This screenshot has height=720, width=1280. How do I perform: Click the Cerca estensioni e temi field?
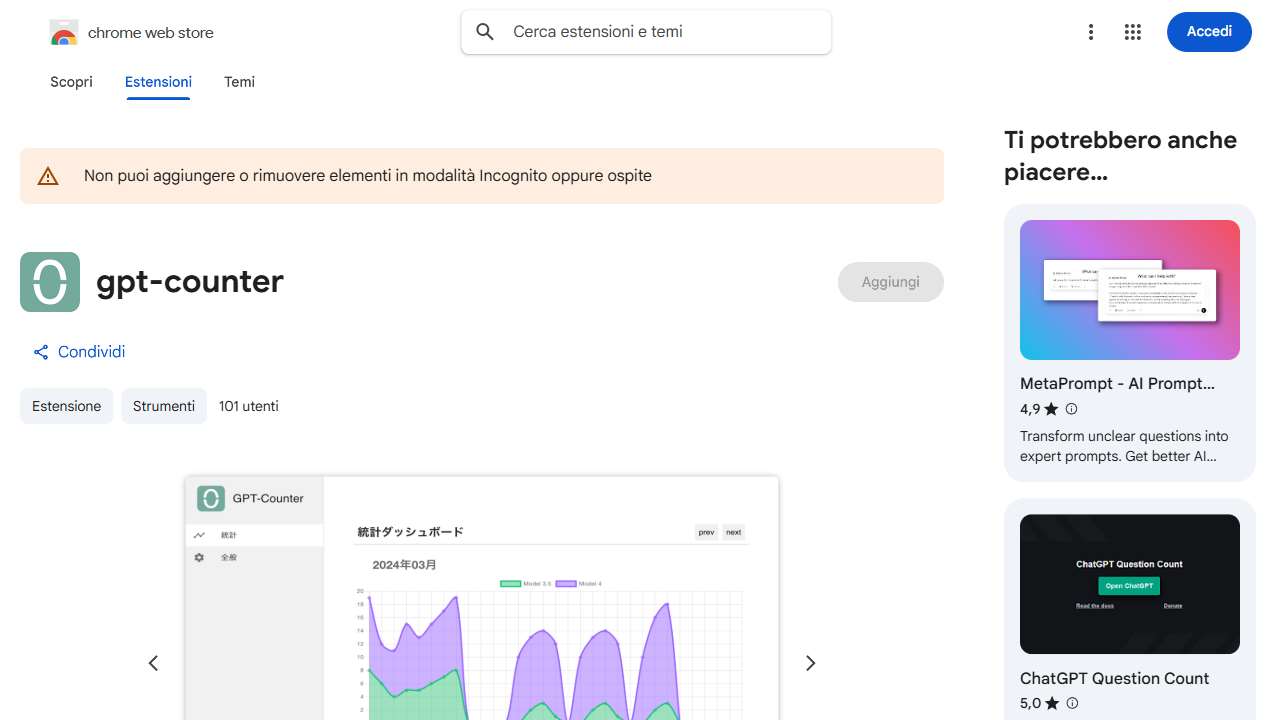(x=646, y=31)
